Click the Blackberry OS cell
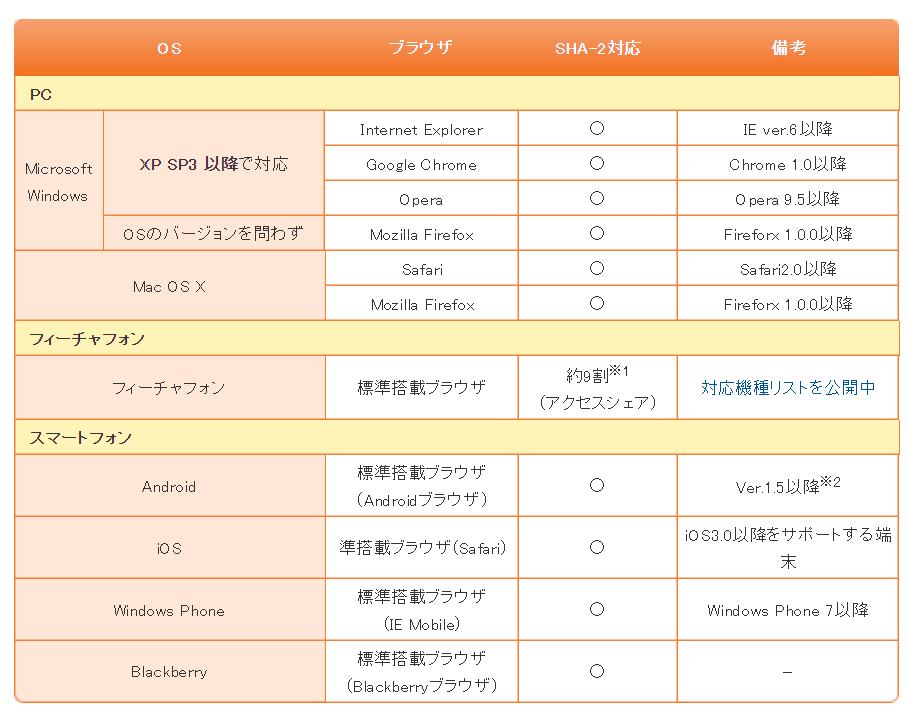Viewport: 908px width, 715px height. pyautogui.click(x=169, y=672)
